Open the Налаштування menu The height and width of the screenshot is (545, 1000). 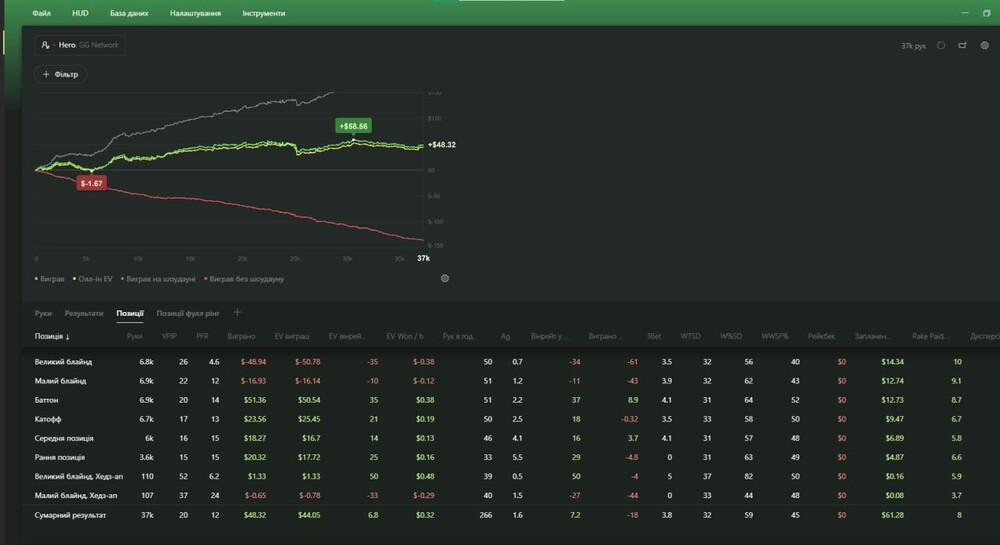(x=195, y=14)
